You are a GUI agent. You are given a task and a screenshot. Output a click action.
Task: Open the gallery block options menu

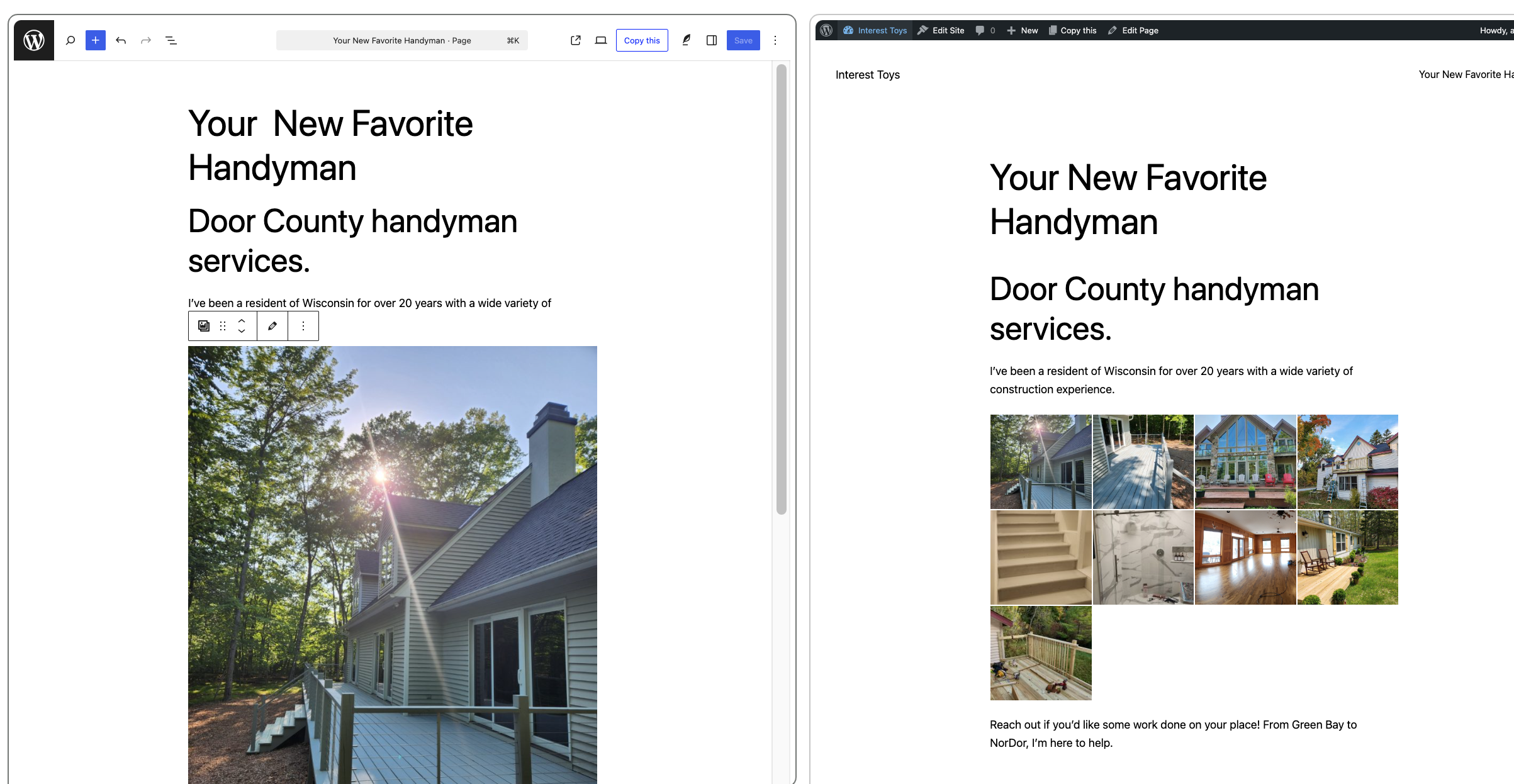[x=303, y=325]
